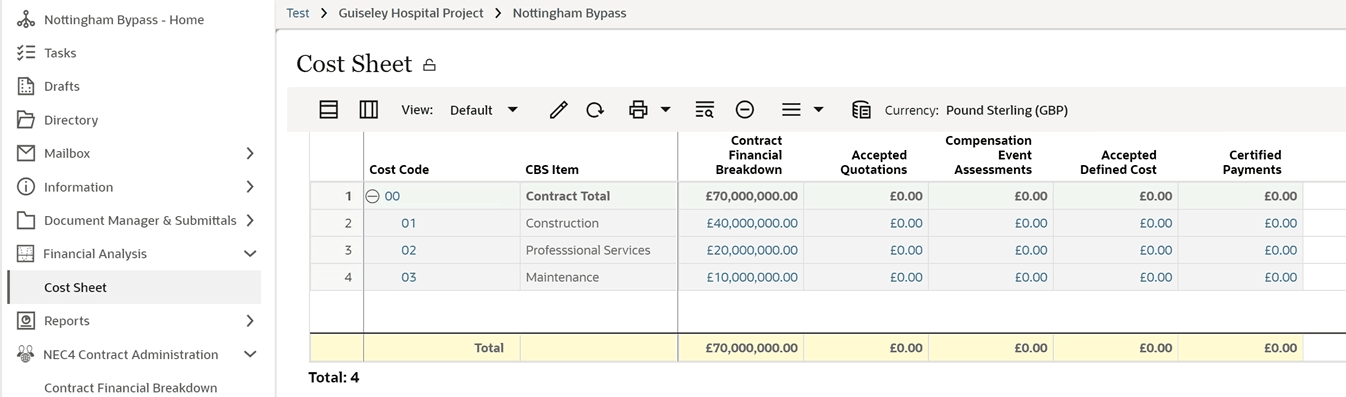The image size is (1346, 397).
Task: Collapse cost code 00 row
Action: pyautogui.click(x=372, y=197)
